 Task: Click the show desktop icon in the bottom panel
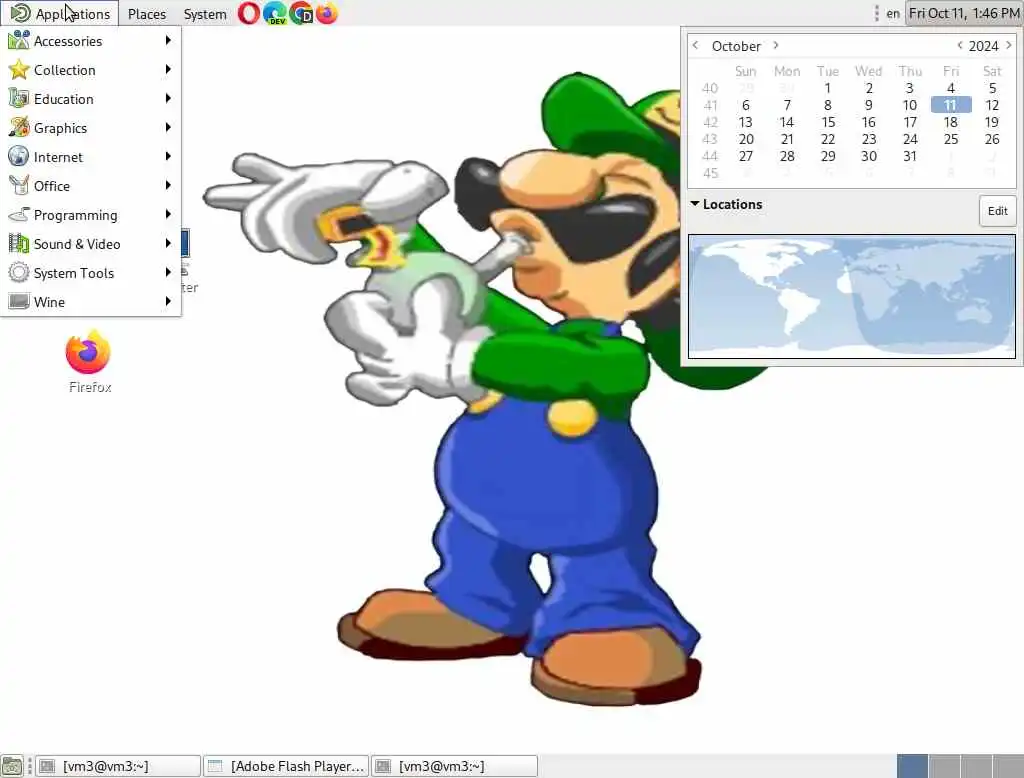pyautogui.click(x=12, y=766)
